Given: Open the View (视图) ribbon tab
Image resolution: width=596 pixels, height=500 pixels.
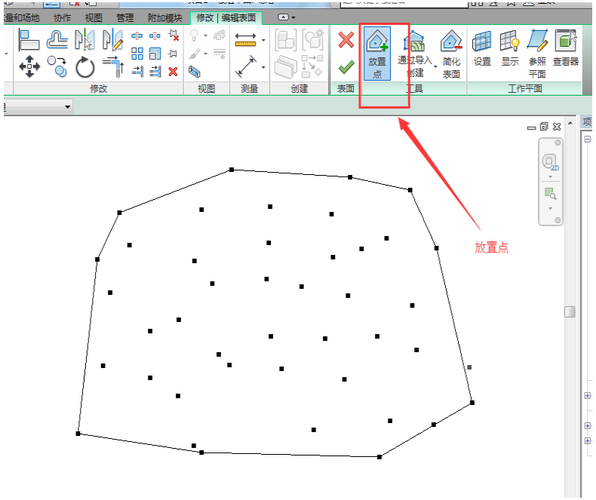Looking at the screenshot, I should (x=94, y=18).
